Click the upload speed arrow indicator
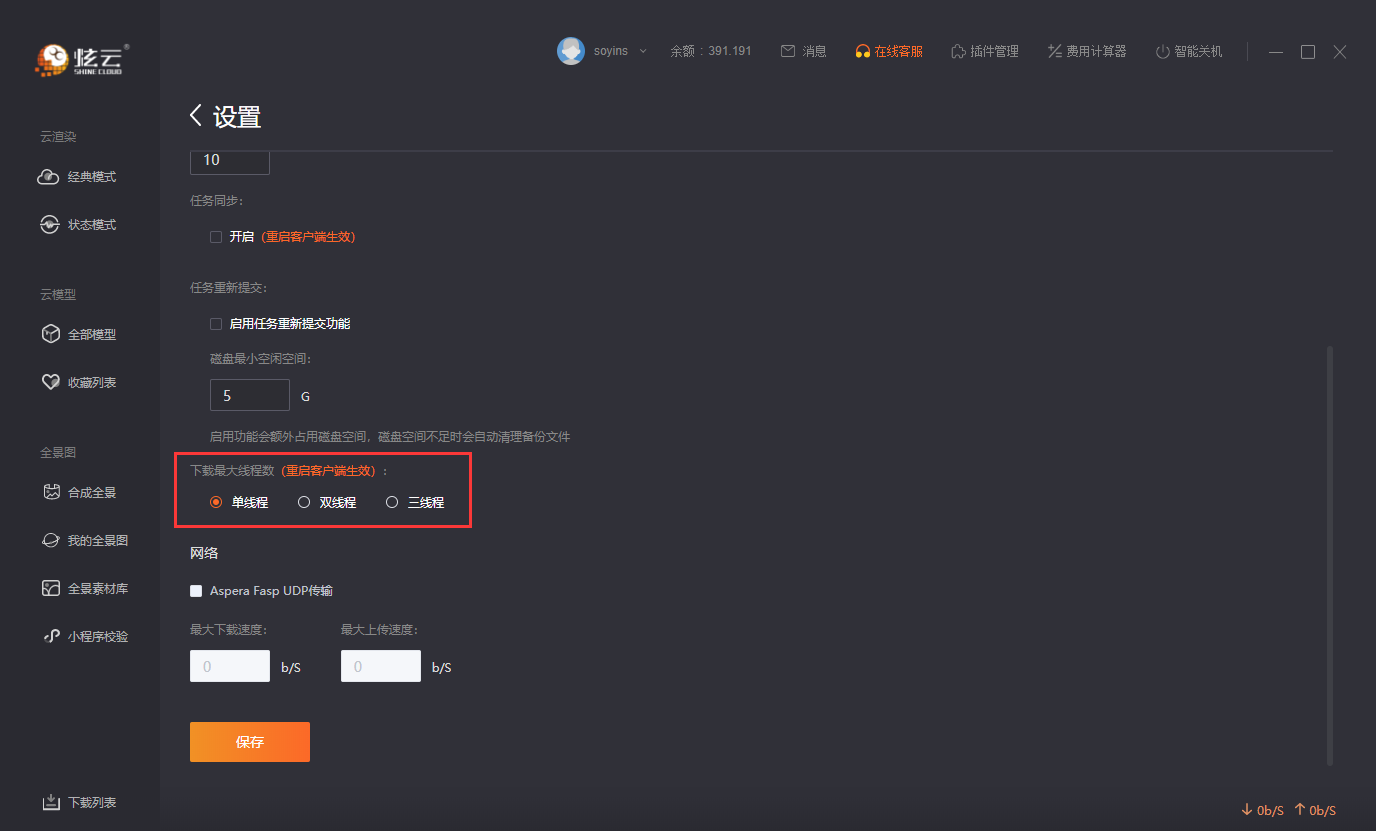This screenshot has height=831, width=1376. 1300,810
